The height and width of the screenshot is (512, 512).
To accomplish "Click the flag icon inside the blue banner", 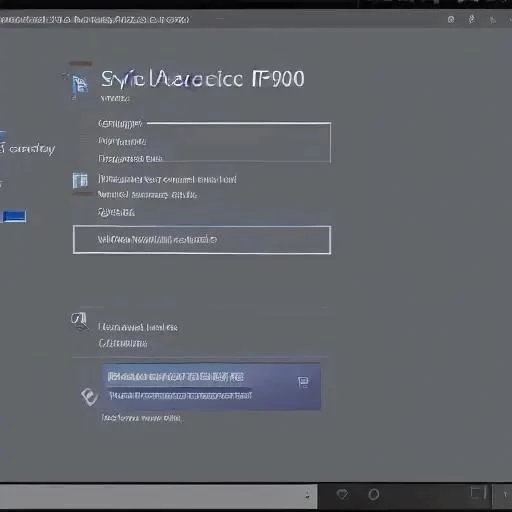I will (x=303, y=382).
